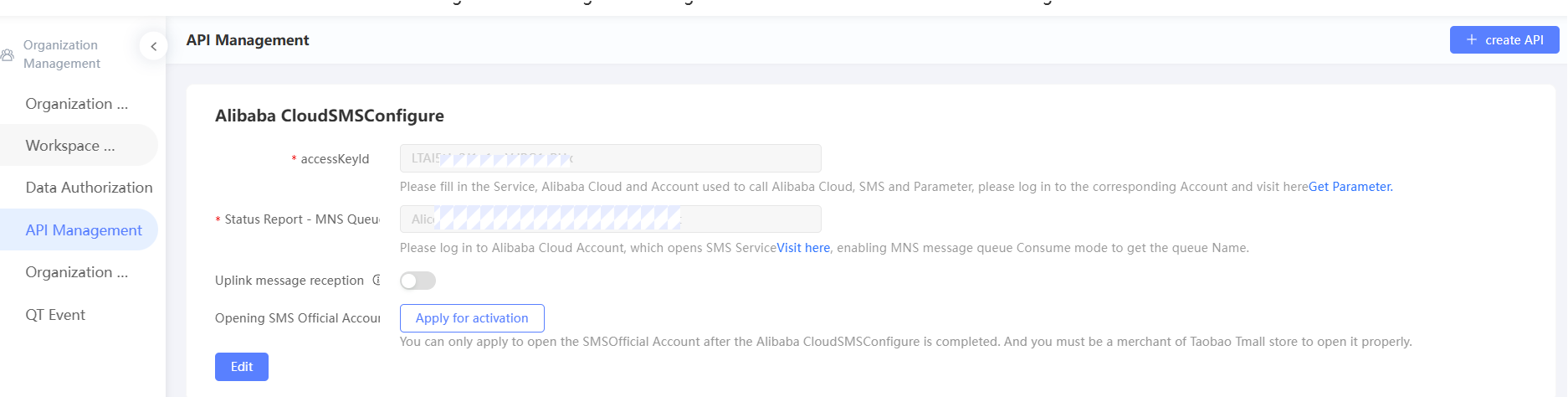Click the info icon beside Uplink message reception
The image size is (1568, 397).
pyautogui.click(x=377, y=280)
